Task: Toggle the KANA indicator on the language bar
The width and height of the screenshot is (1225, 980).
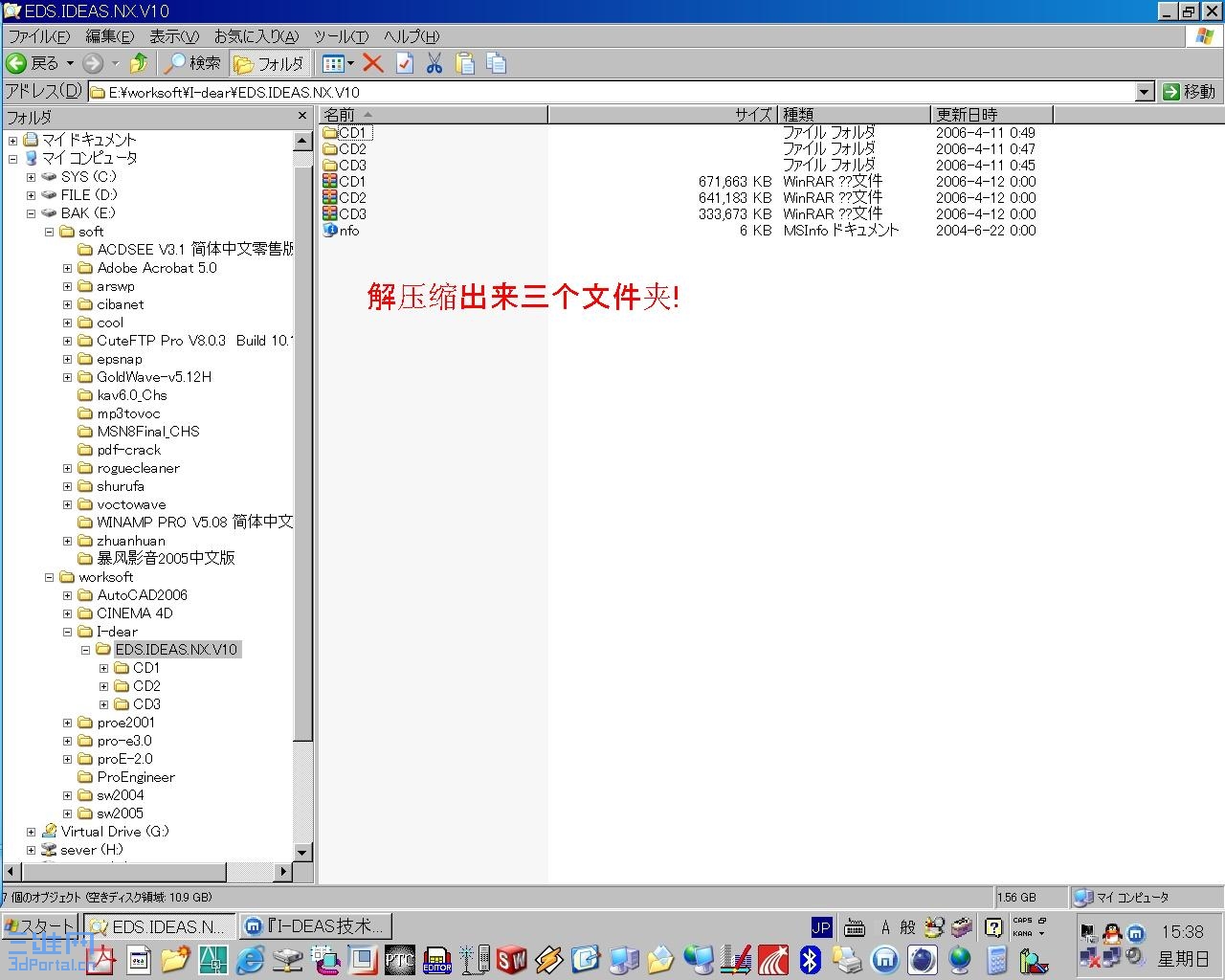Action: tap(1023, 933)
